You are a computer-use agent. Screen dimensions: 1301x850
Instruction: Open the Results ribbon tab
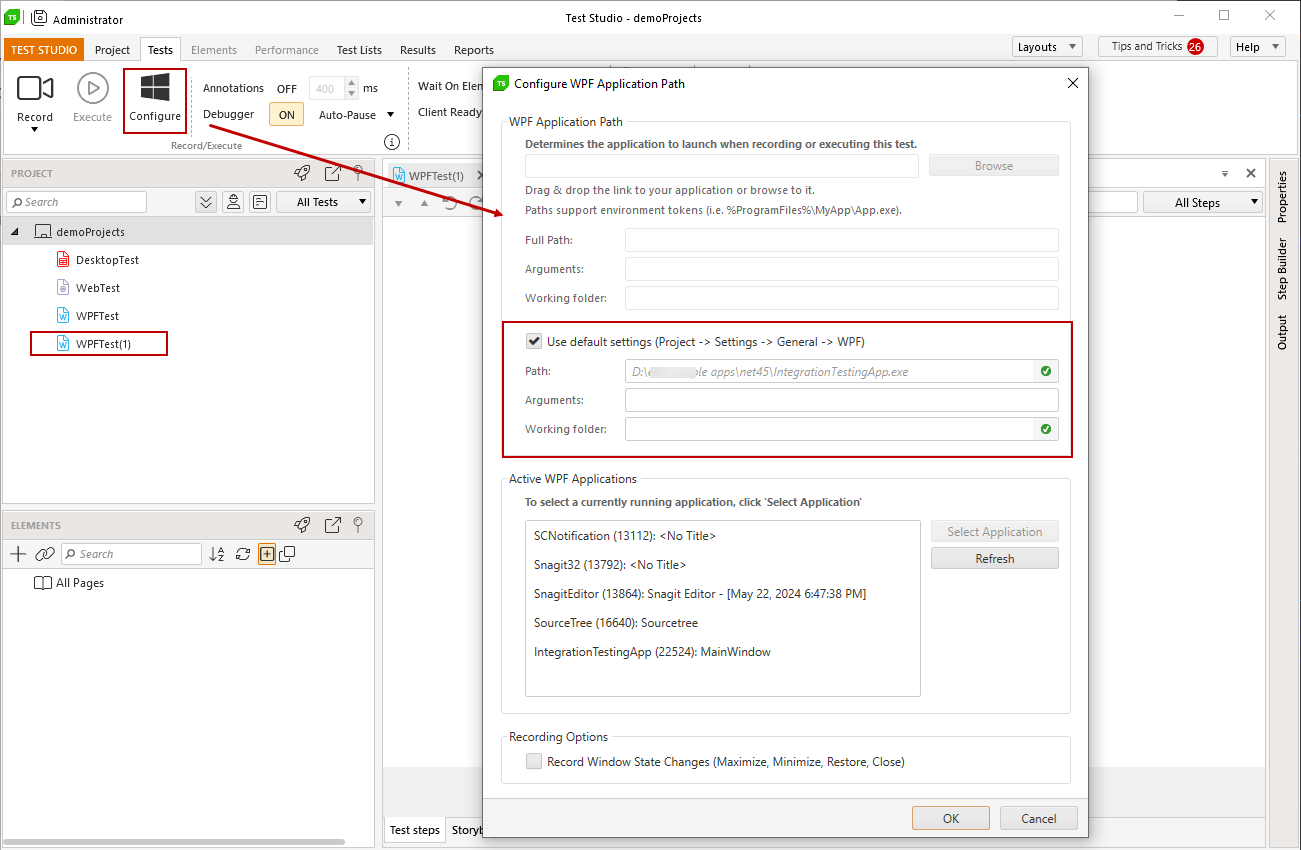pyautogui.click(x=418, y=50)
